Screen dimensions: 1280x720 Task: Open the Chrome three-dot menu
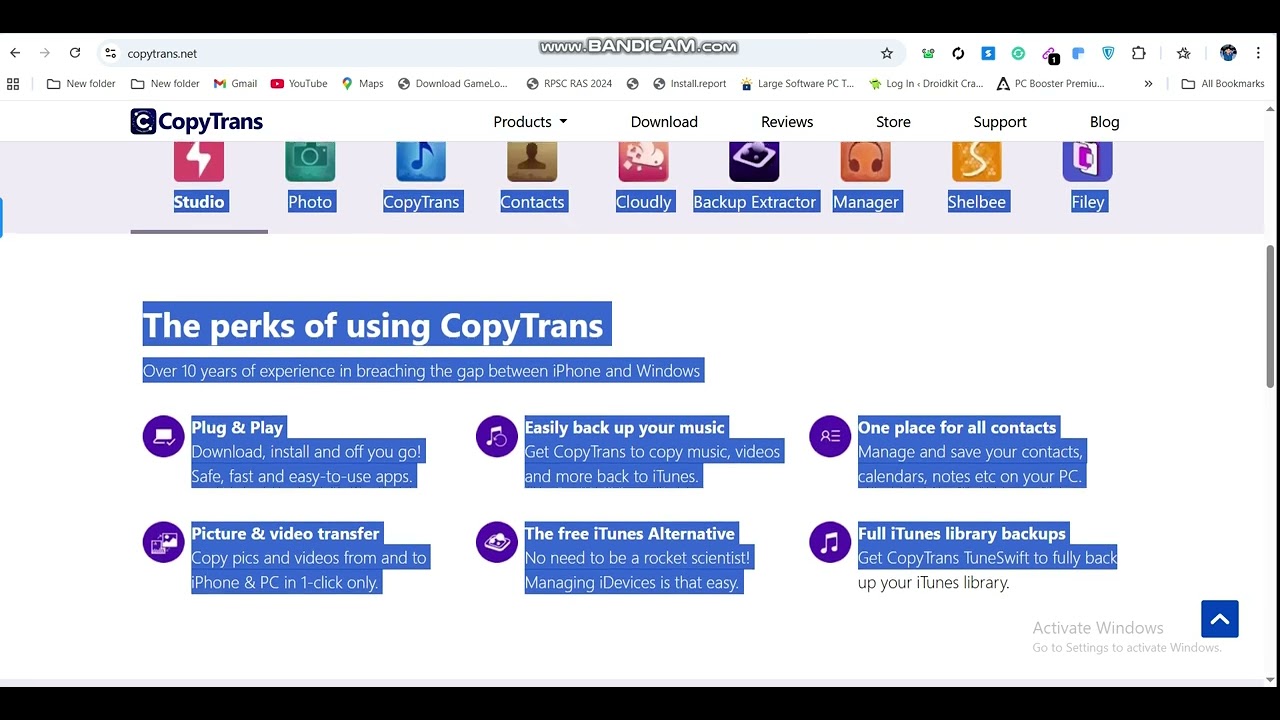[1258, 53]
